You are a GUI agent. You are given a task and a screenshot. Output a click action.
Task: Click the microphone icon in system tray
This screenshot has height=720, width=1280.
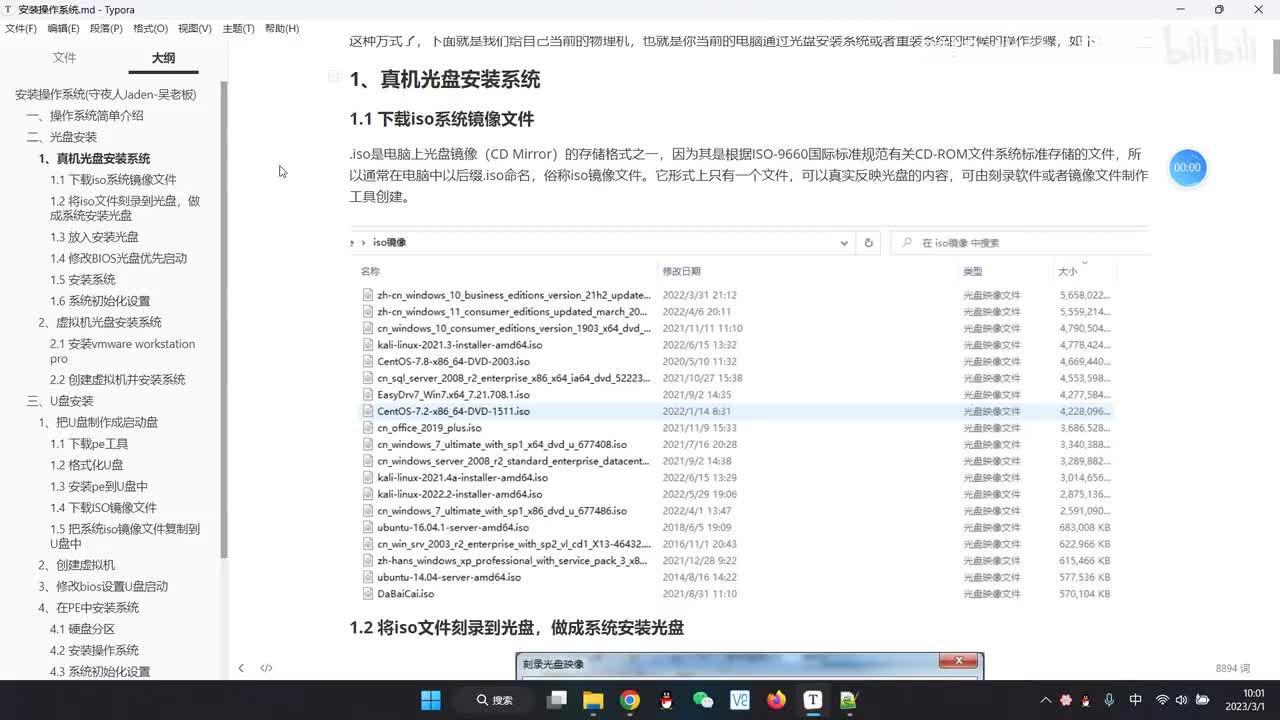[1109, 700]
